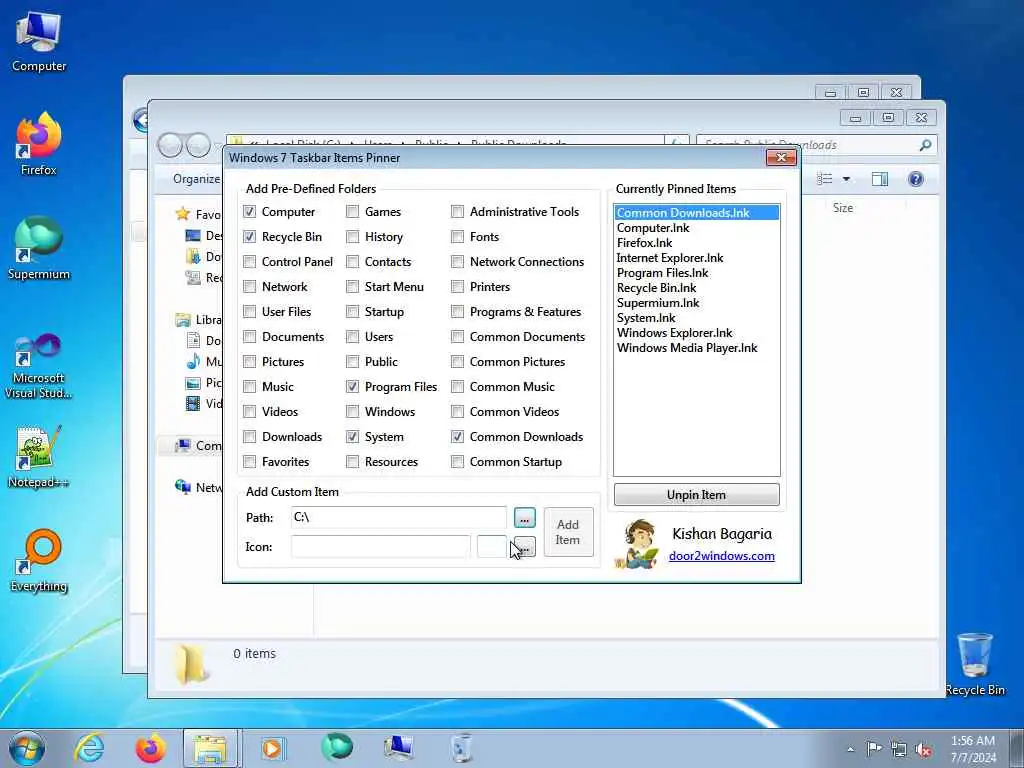
Task: Enable the Control Panel checkbox
Action: click(249, 262)
